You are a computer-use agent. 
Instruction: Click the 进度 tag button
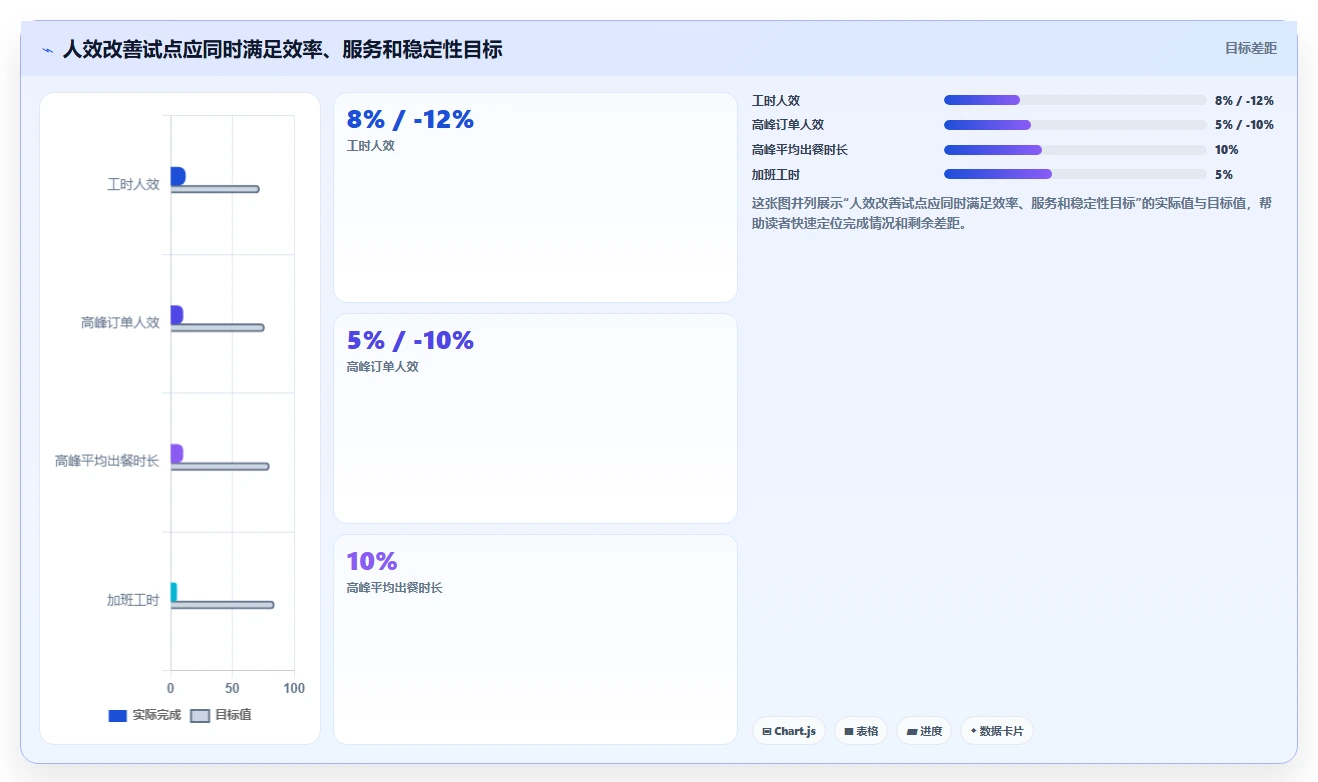click(x=924, y=731)
